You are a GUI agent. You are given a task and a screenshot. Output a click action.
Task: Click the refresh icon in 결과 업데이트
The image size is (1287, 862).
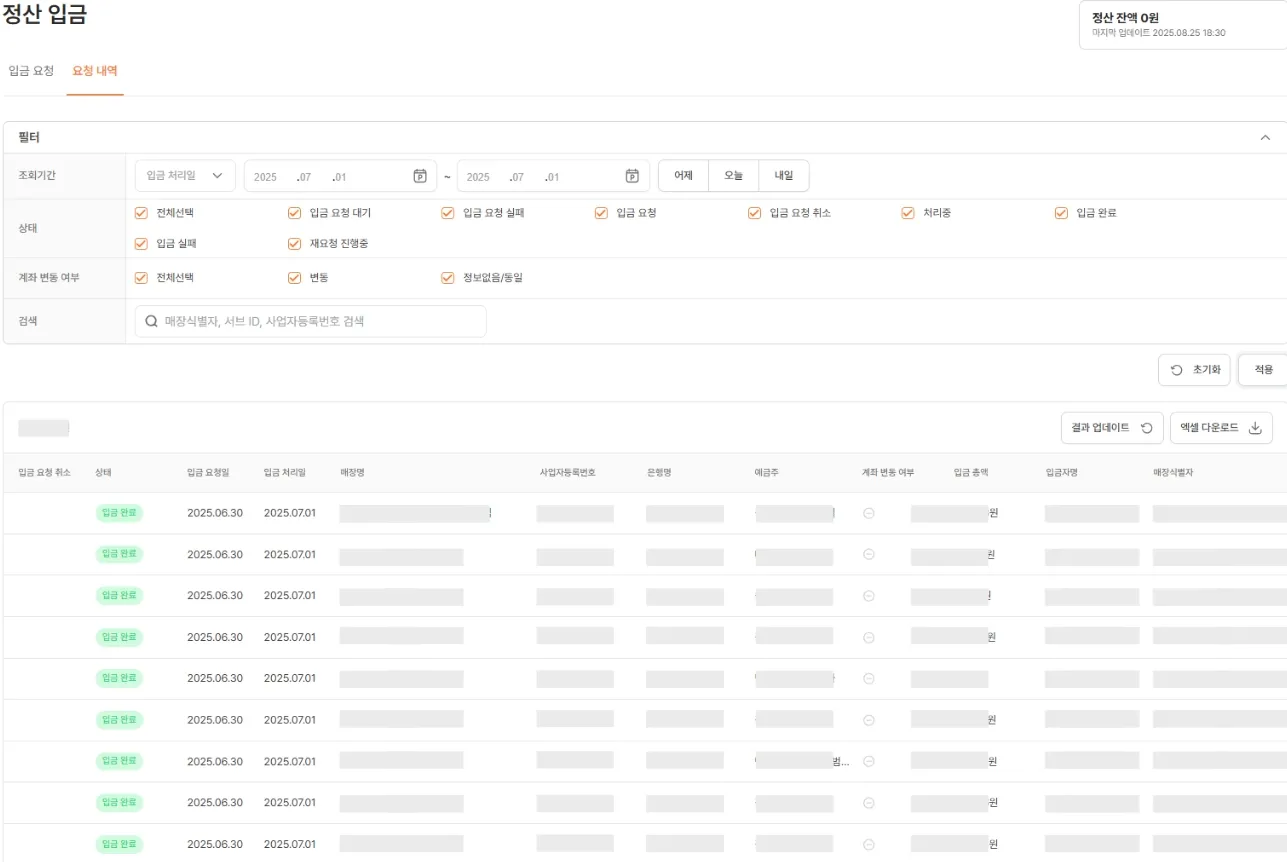tap(1147, 428)
